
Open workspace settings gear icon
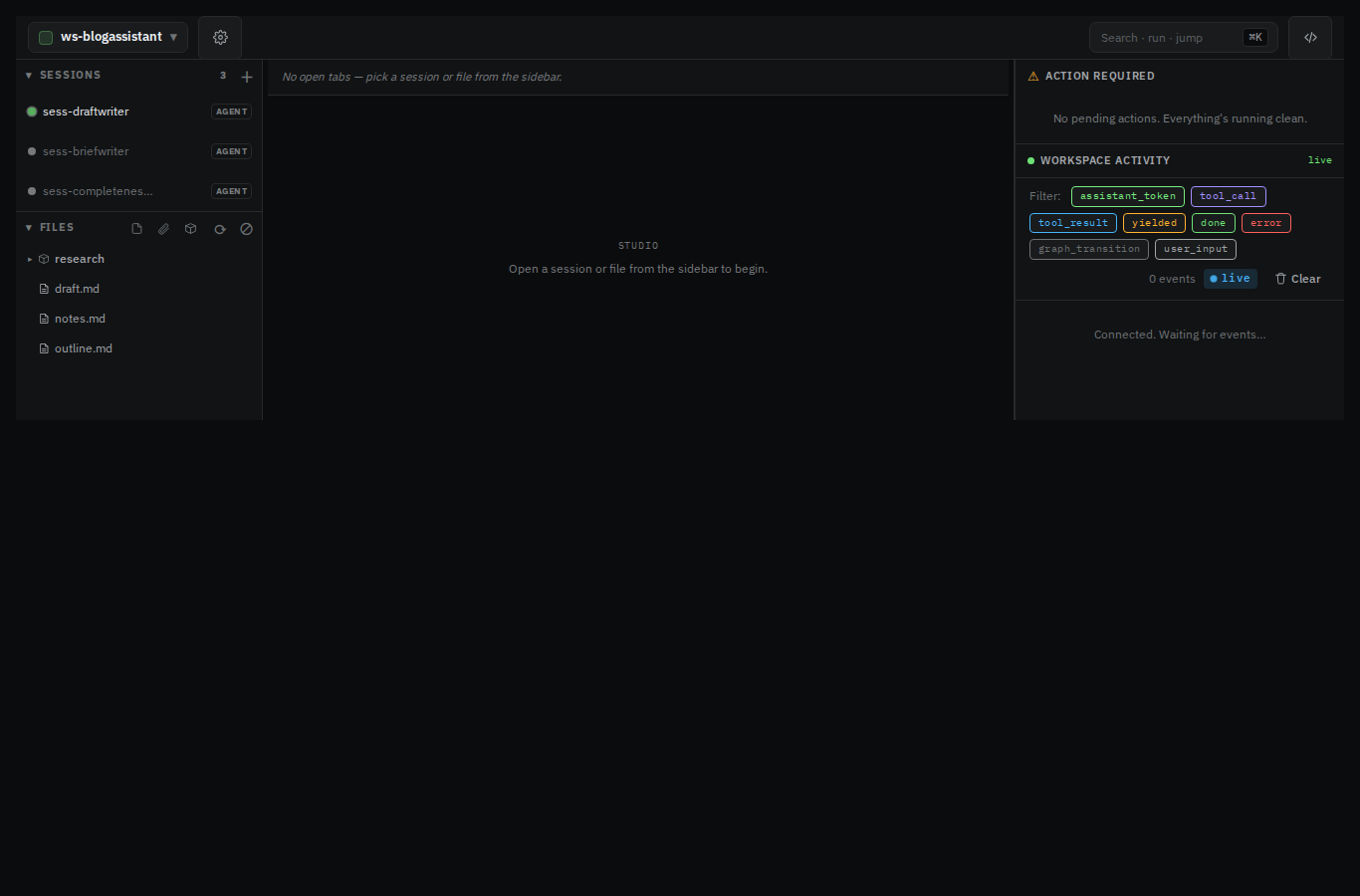[x=220, y=37]
